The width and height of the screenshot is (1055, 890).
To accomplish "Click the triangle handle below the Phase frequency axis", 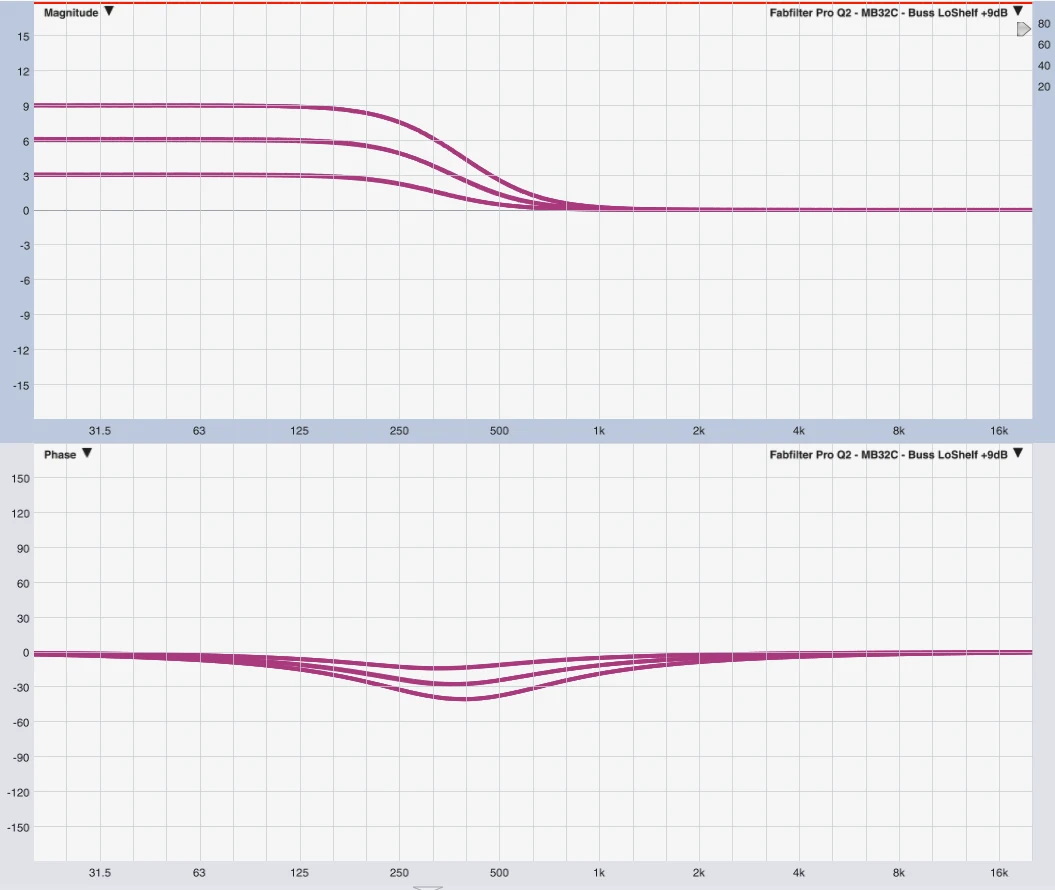I will (x=428, y=886).
